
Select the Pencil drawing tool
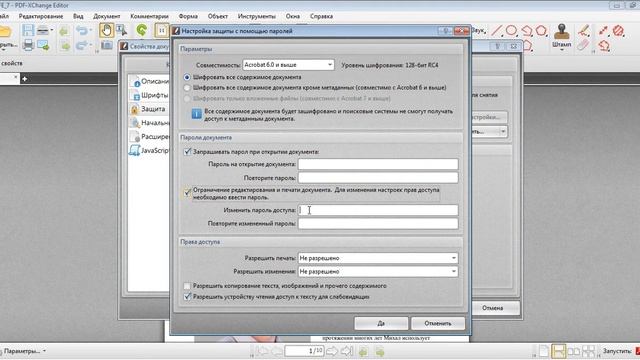[x=584, y=30]
